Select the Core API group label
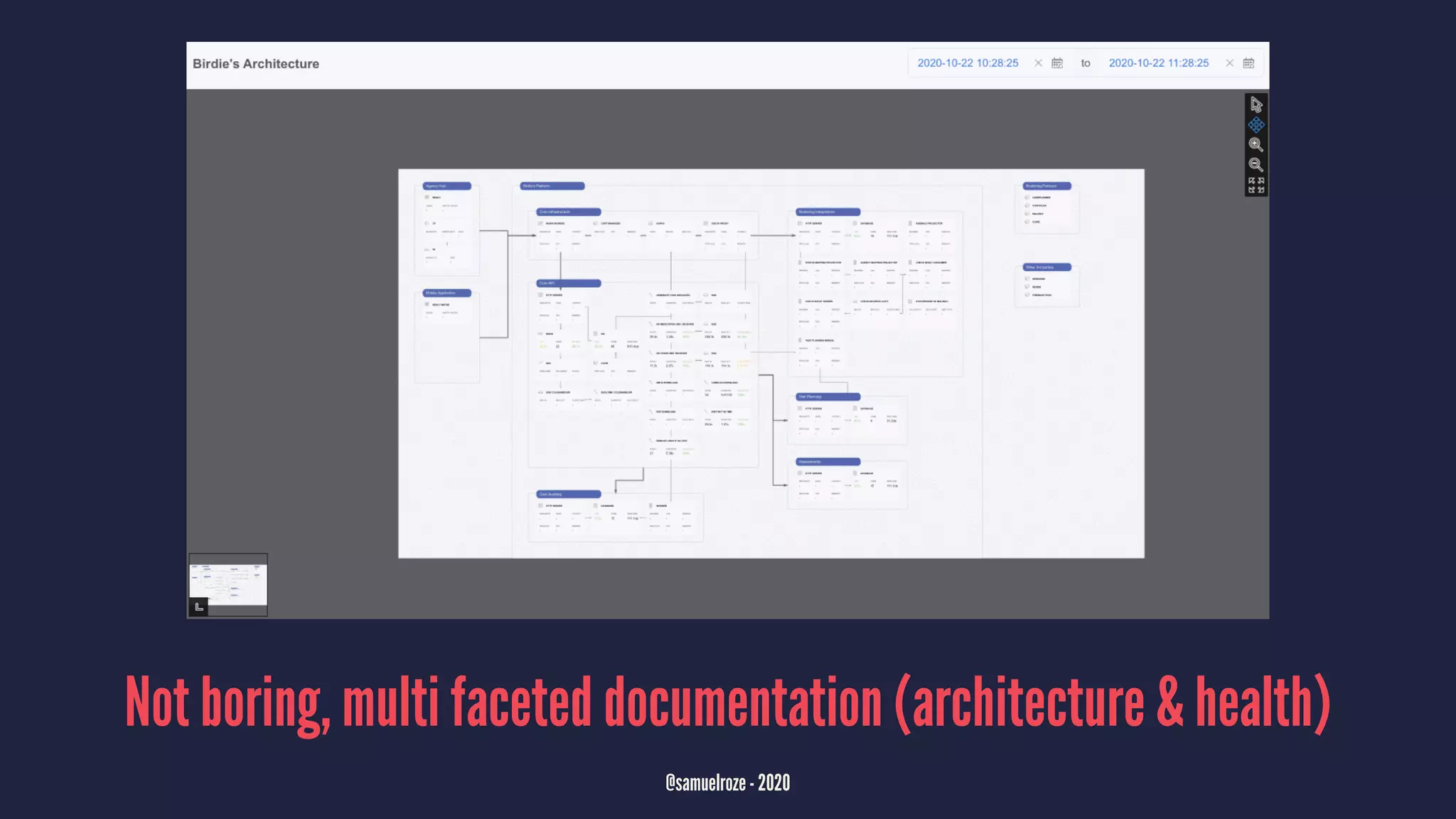 click(569, 283)
